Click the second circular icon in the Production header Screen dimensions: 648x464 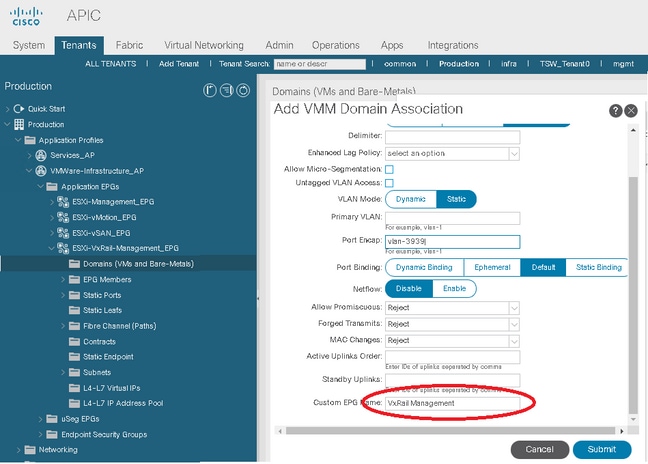[x=226, y=90]
